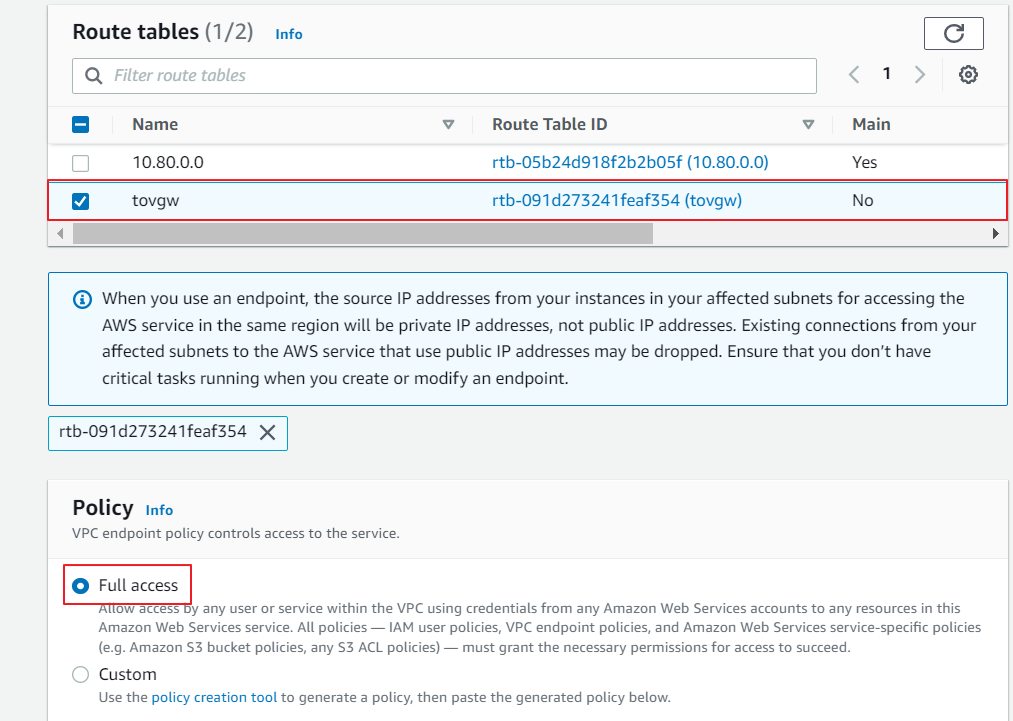
Task: Open the policy creation tool link
Action: coord(214,697)
